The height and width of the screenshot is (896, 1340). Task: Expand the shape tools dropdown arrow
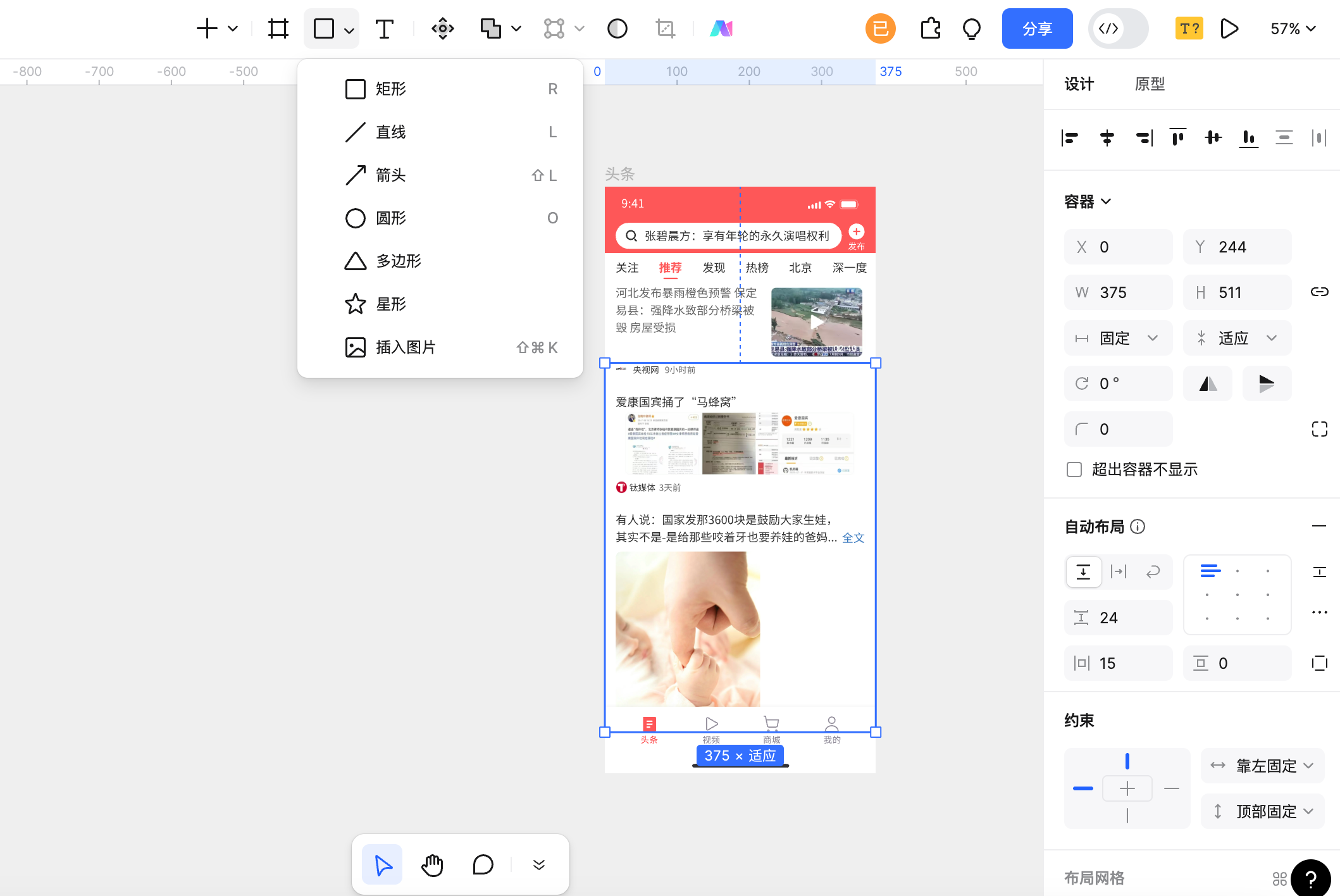click(x=349, y=30)
